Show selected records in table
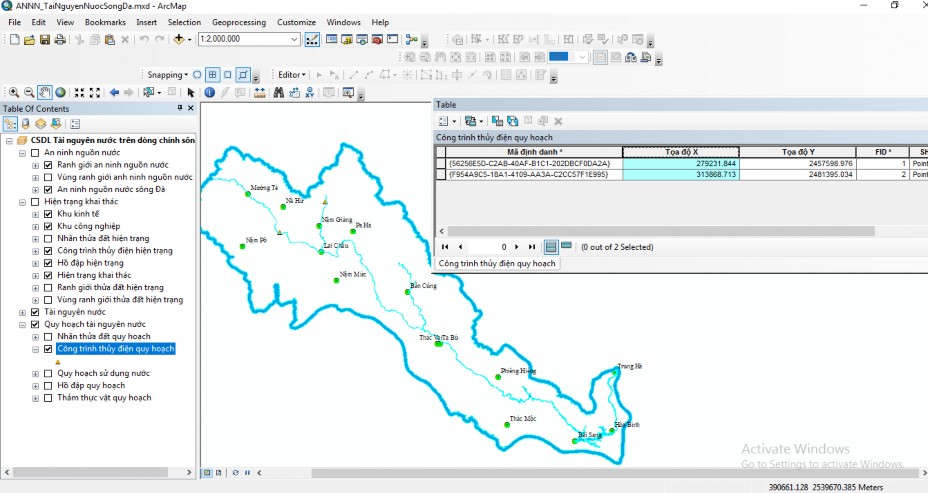The image size is (928, 493). (566, 246)
